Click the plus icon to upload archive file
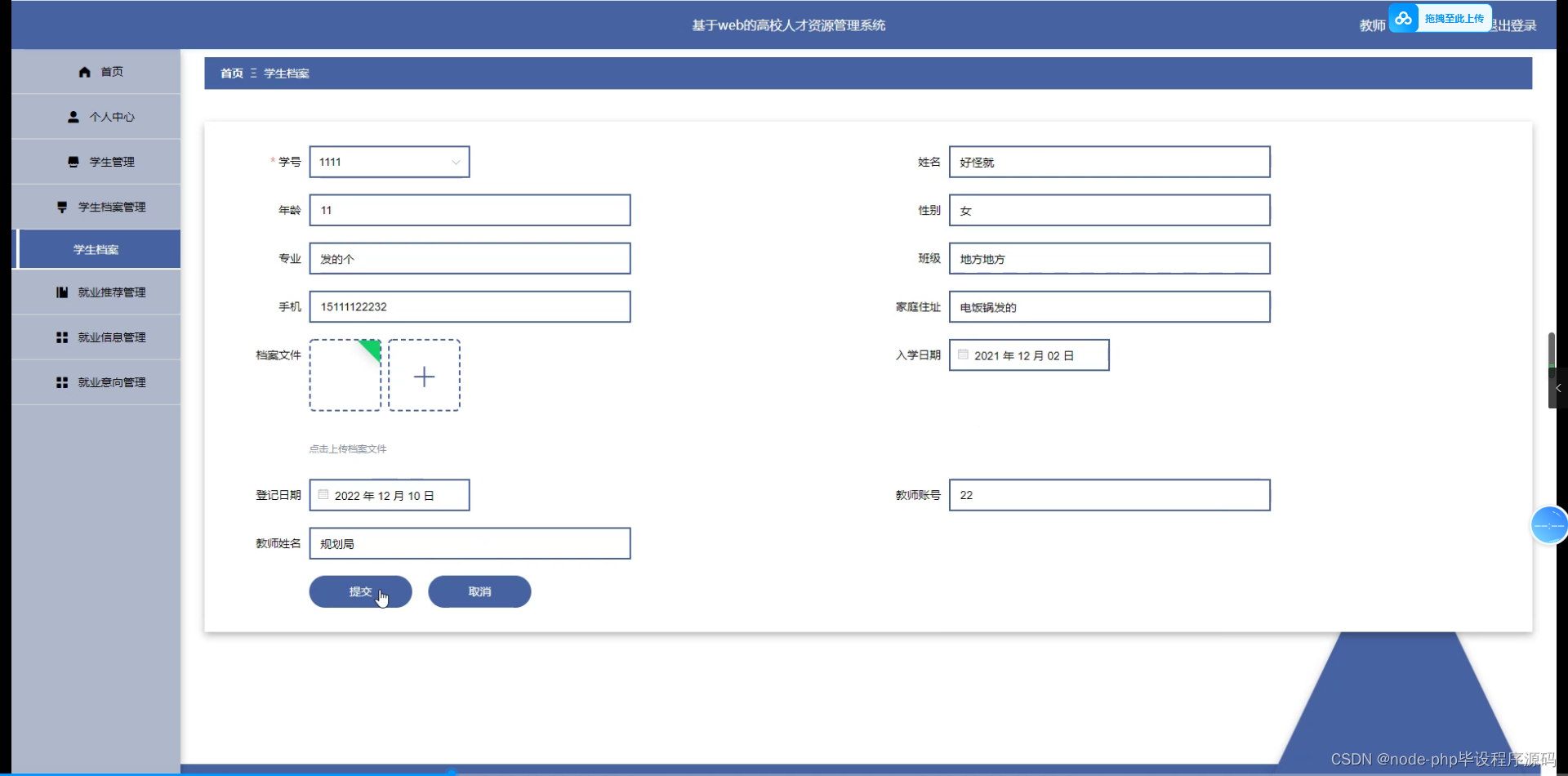Viewport: 1568px width, 776px height. pyautogui.click(x=424, y=375)
